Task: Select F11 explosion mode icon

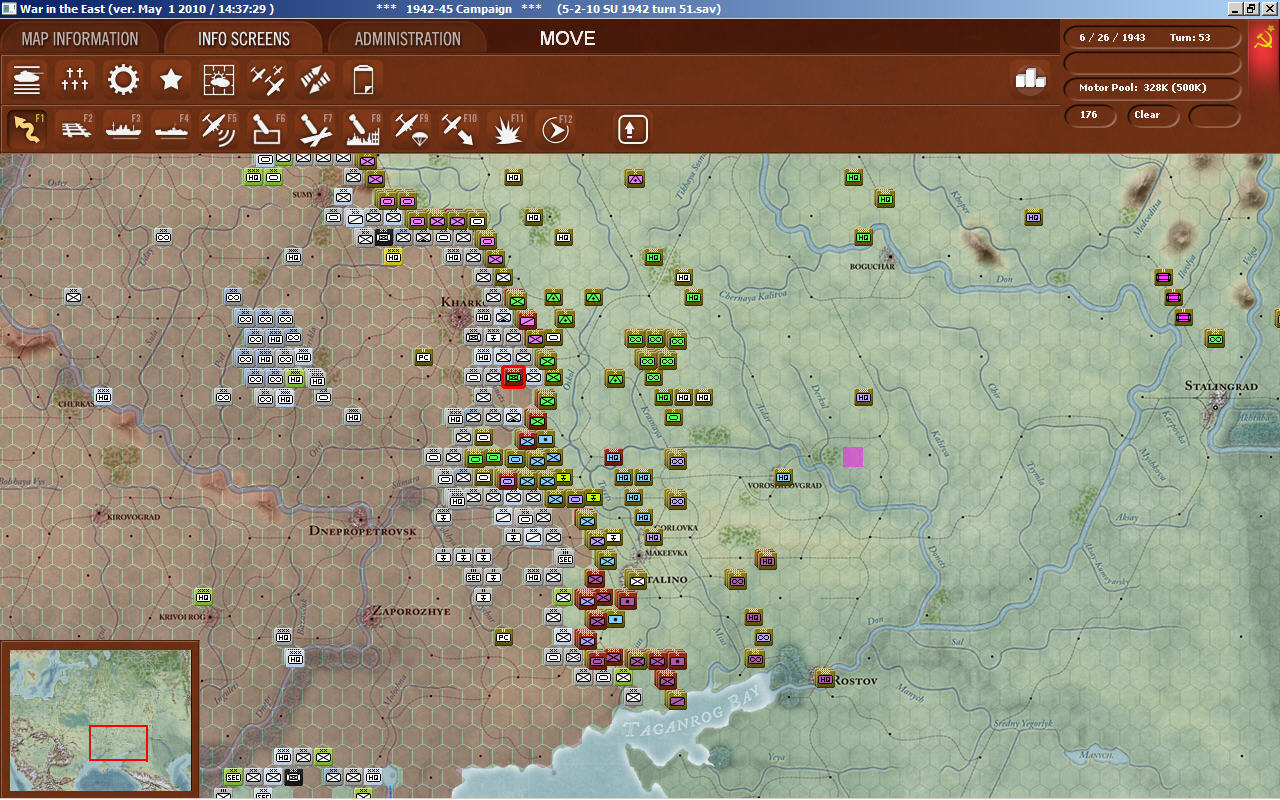Action: [x=507, y=129]
